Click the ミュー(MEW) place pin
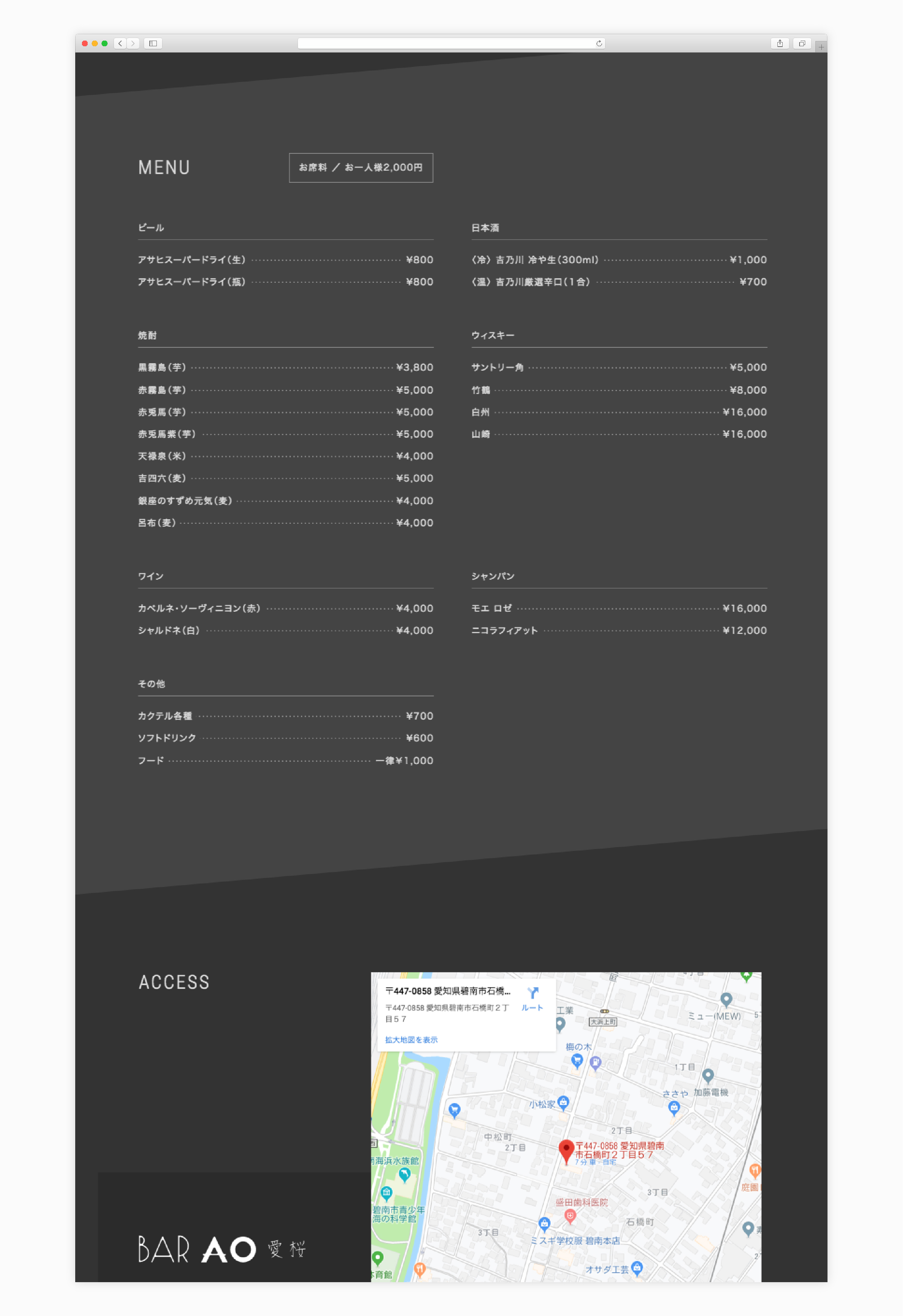Screen dimensions: 903x1316 726,1000
